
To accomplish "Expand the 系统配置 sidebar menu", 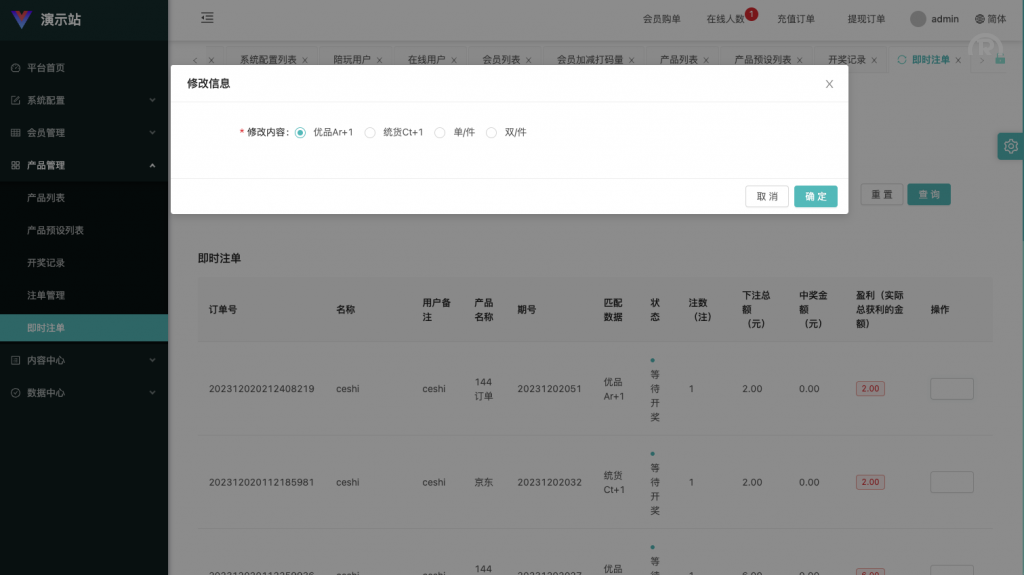I will 84,100.
